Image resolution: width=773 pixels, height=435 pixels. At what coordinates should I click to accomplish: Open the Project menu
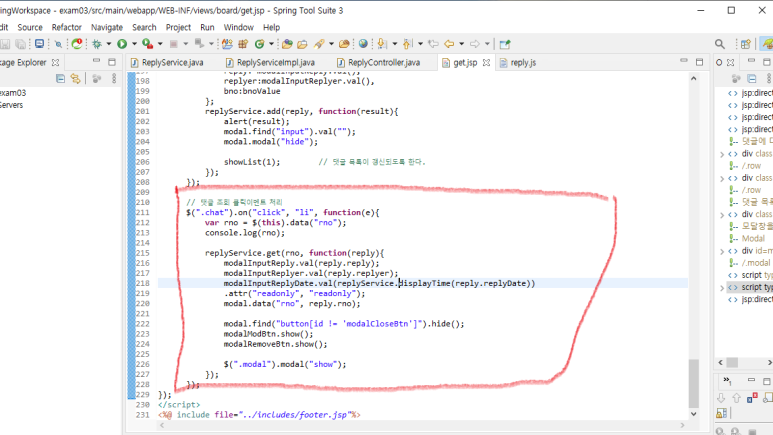[x=178, y=27]
